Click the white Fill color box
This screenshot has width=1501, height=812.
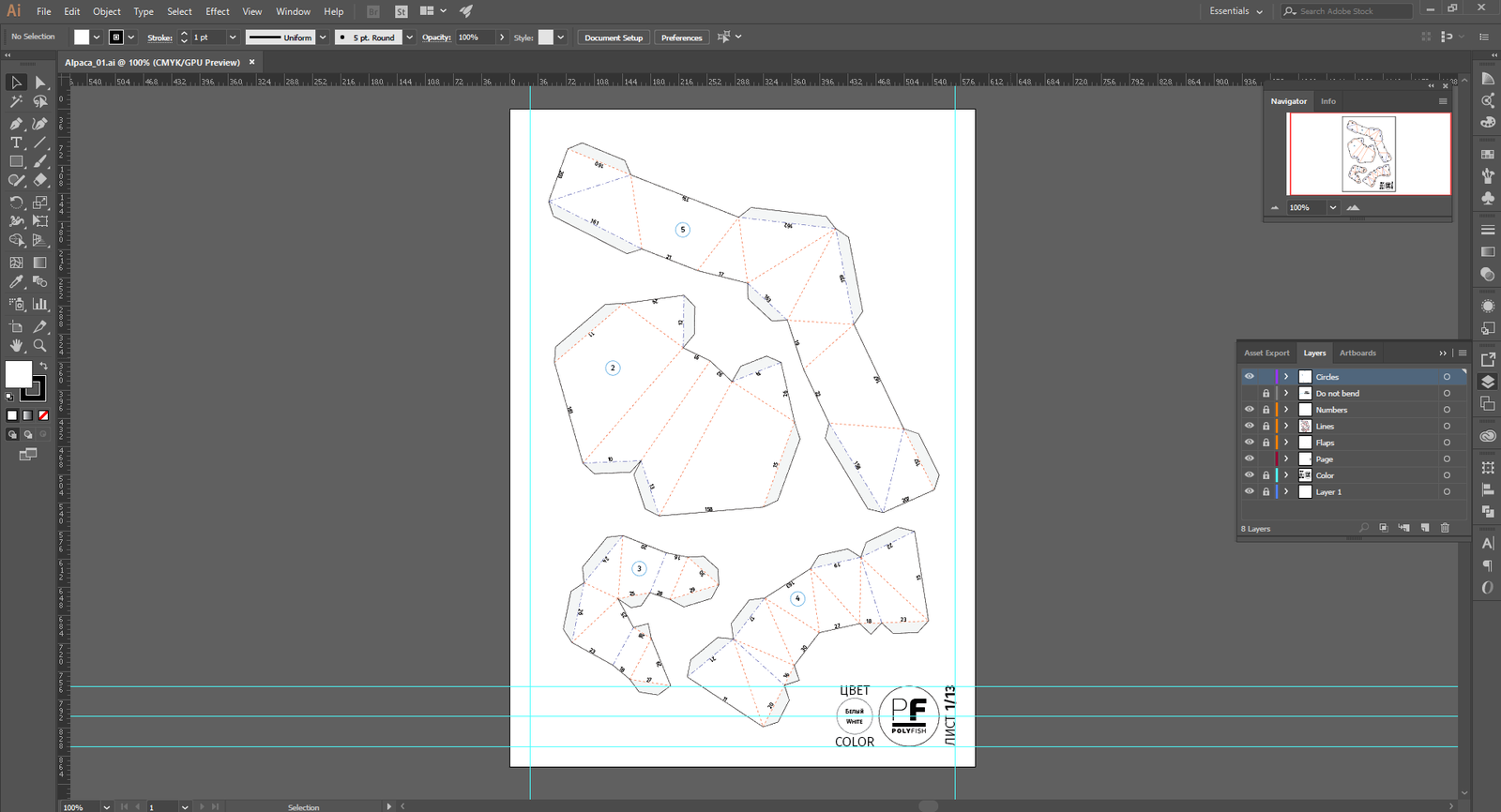19,373
